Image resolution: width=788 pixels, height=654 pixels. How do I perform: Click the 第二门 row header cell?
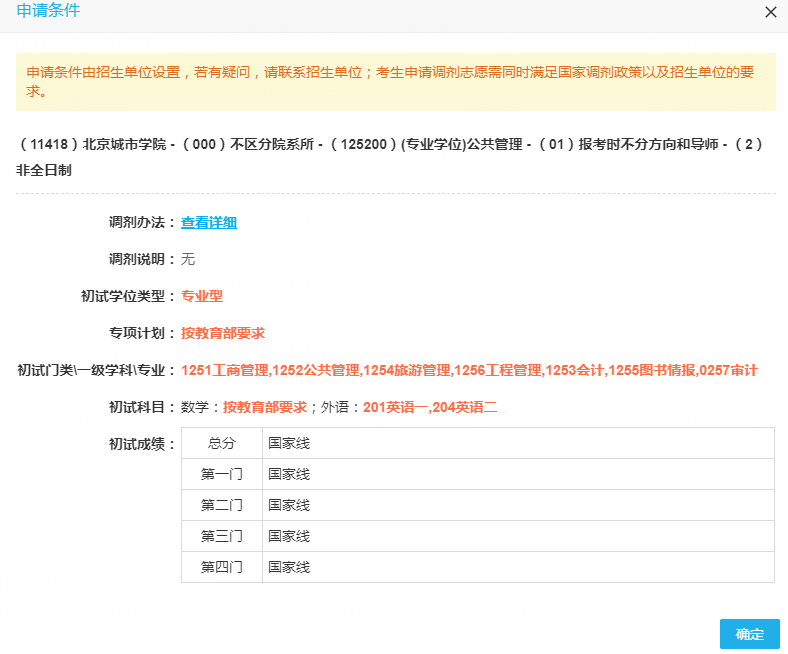(222, 505)
